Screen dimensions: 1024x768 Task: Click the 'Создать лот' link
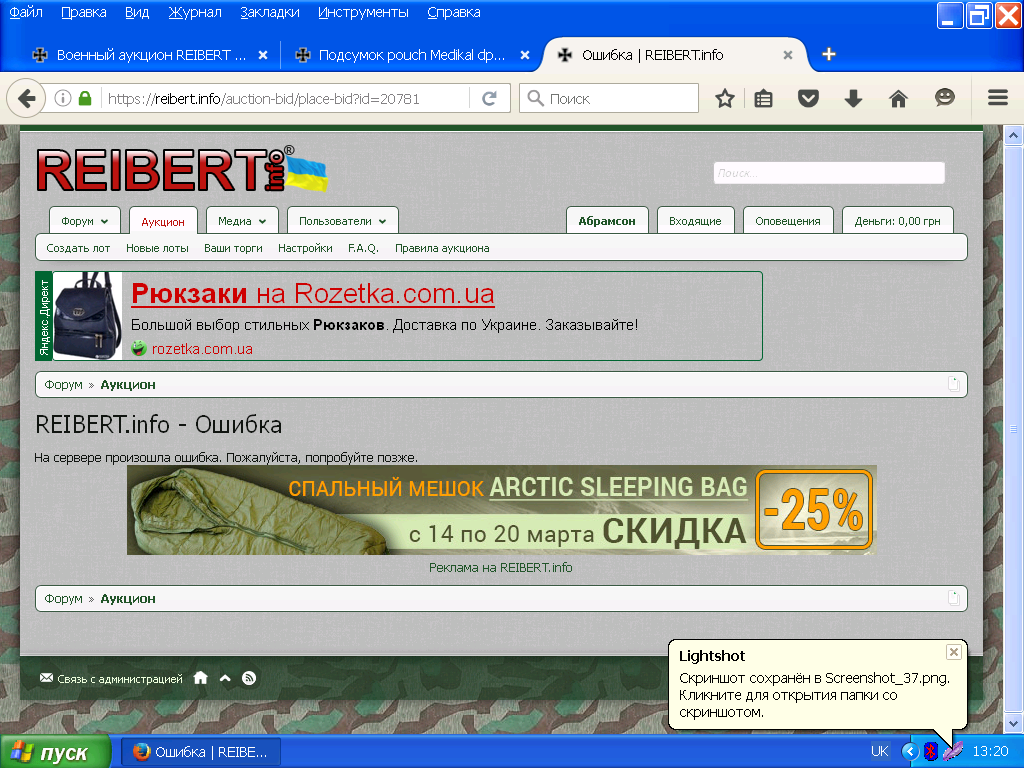[x=78, y=248]
